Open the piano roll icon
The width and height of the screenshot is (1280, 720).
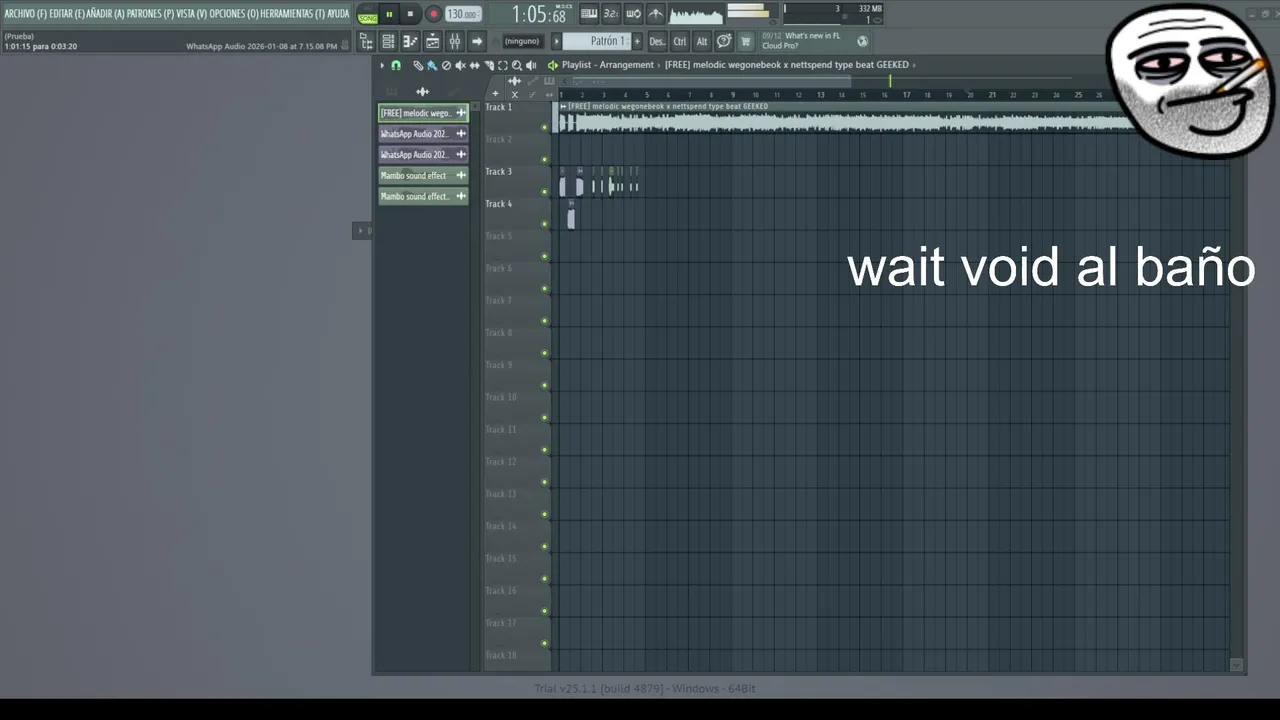tap(410, 41)
